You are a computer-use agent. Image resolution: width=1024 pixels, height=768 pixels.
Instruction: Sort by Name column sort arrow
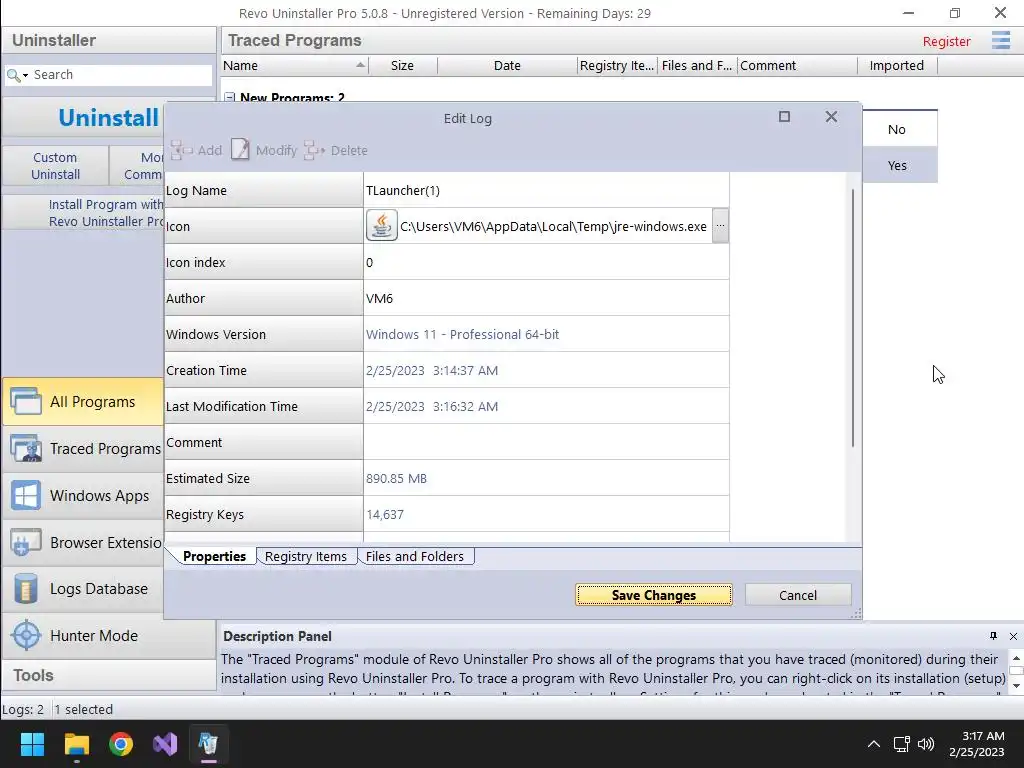360,65
